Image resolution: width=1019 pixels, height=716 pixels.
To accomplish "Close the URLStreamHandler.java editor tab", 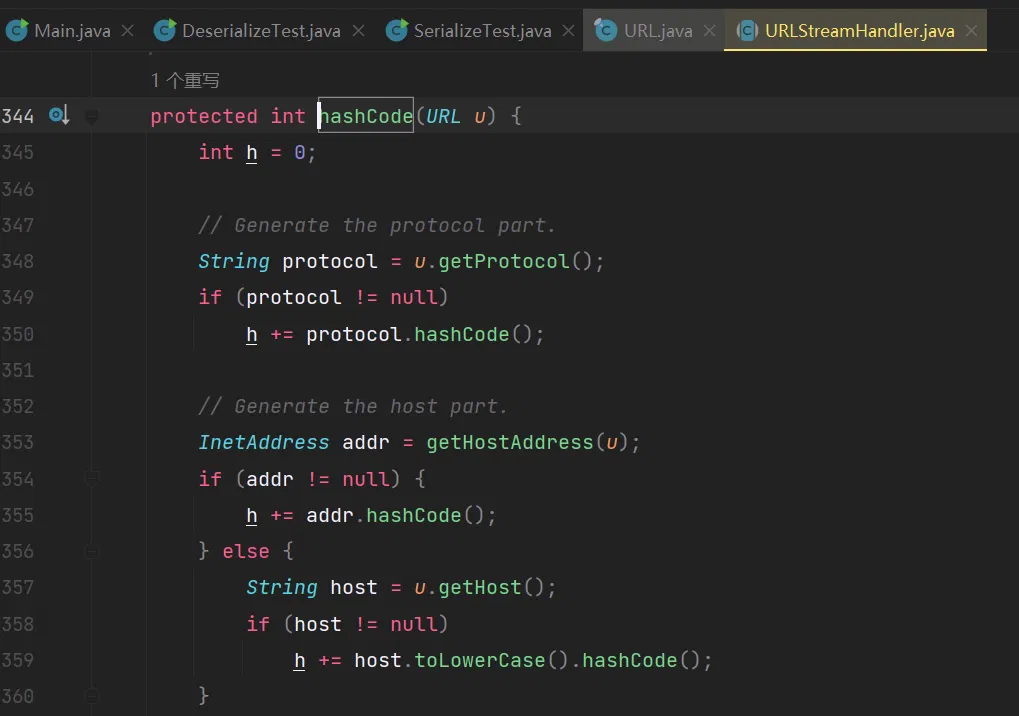I will click(x=970, y=31).
